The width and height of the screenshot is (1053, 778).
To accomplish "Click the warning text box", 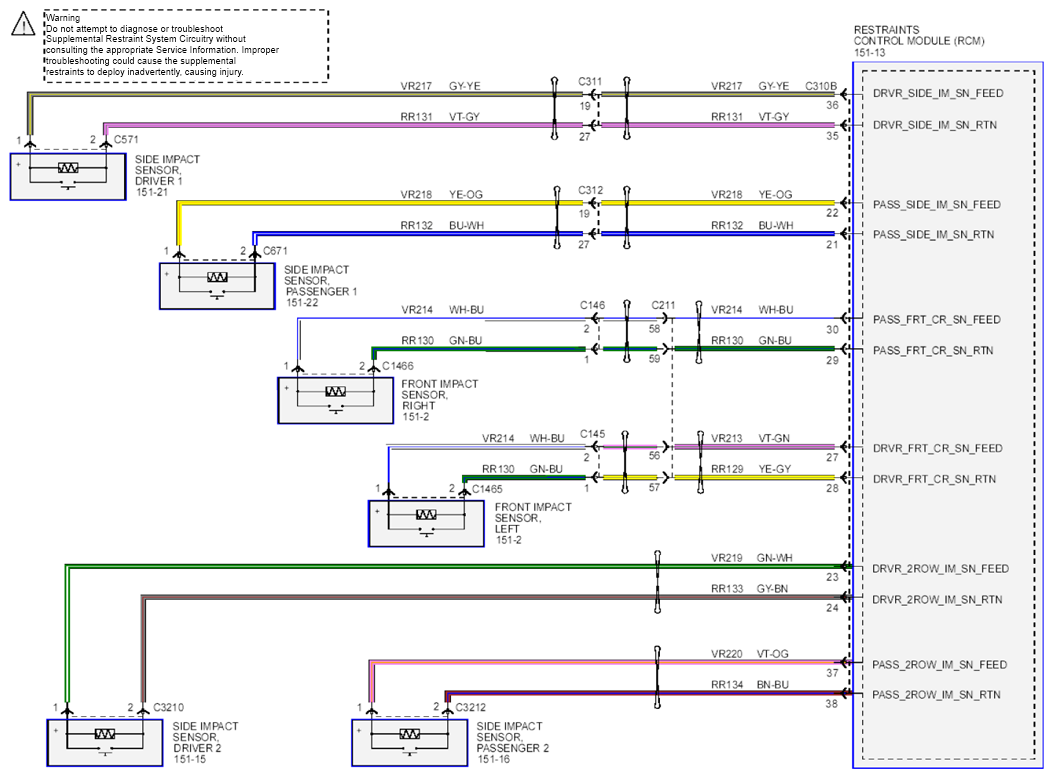I will tap(186, 46).
